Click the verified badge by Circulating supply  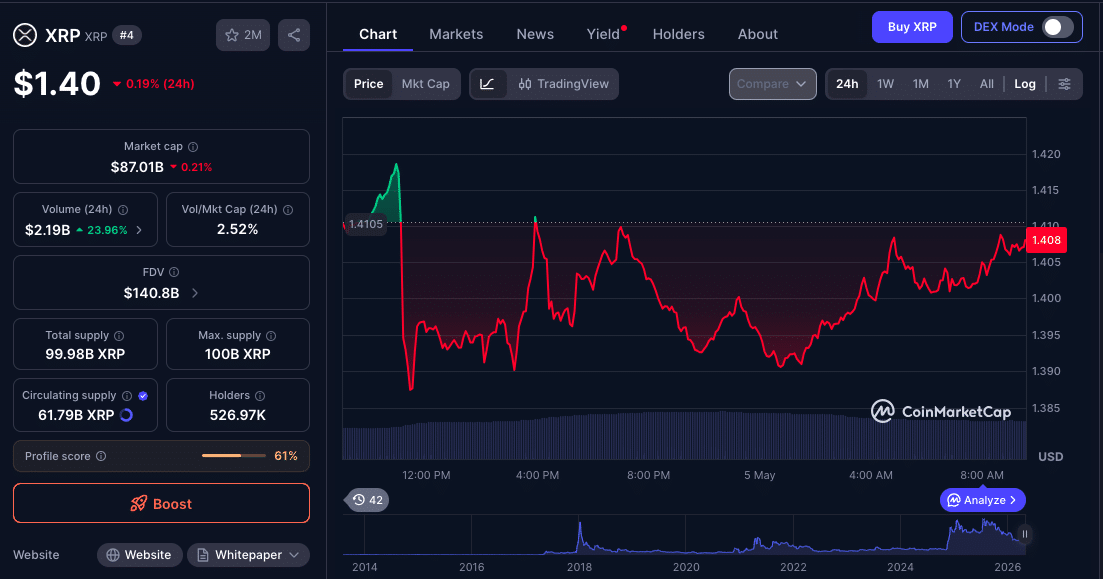[x=144, y=396]
